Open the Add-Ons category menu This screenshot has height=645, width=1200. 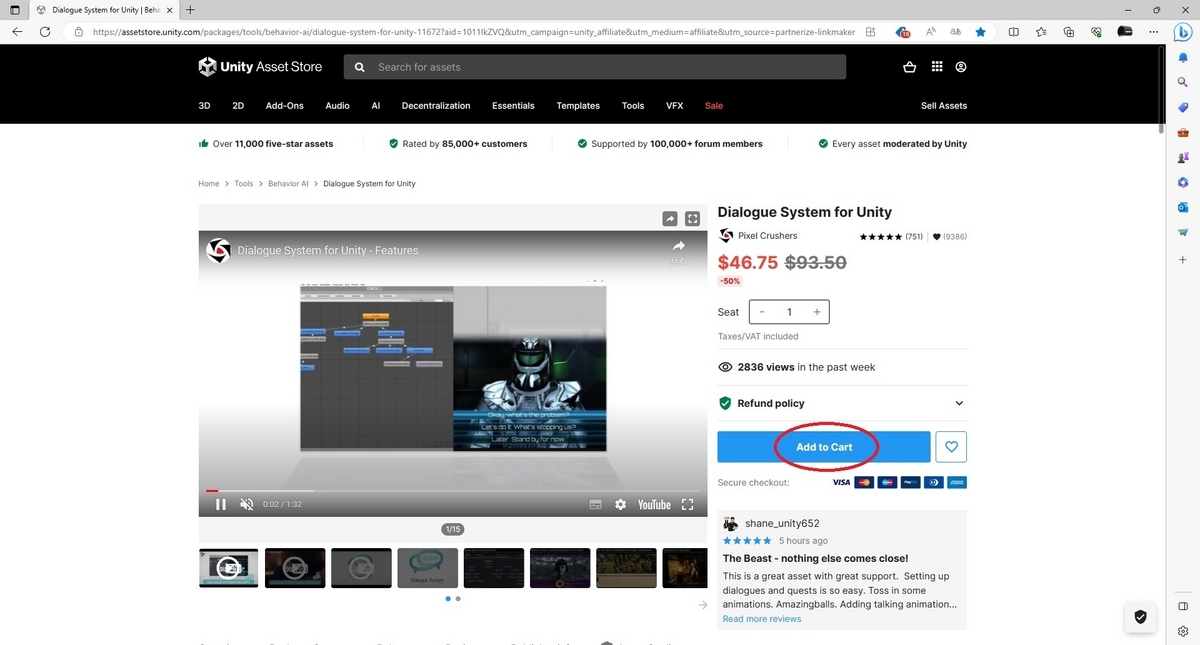coord(285,106)
